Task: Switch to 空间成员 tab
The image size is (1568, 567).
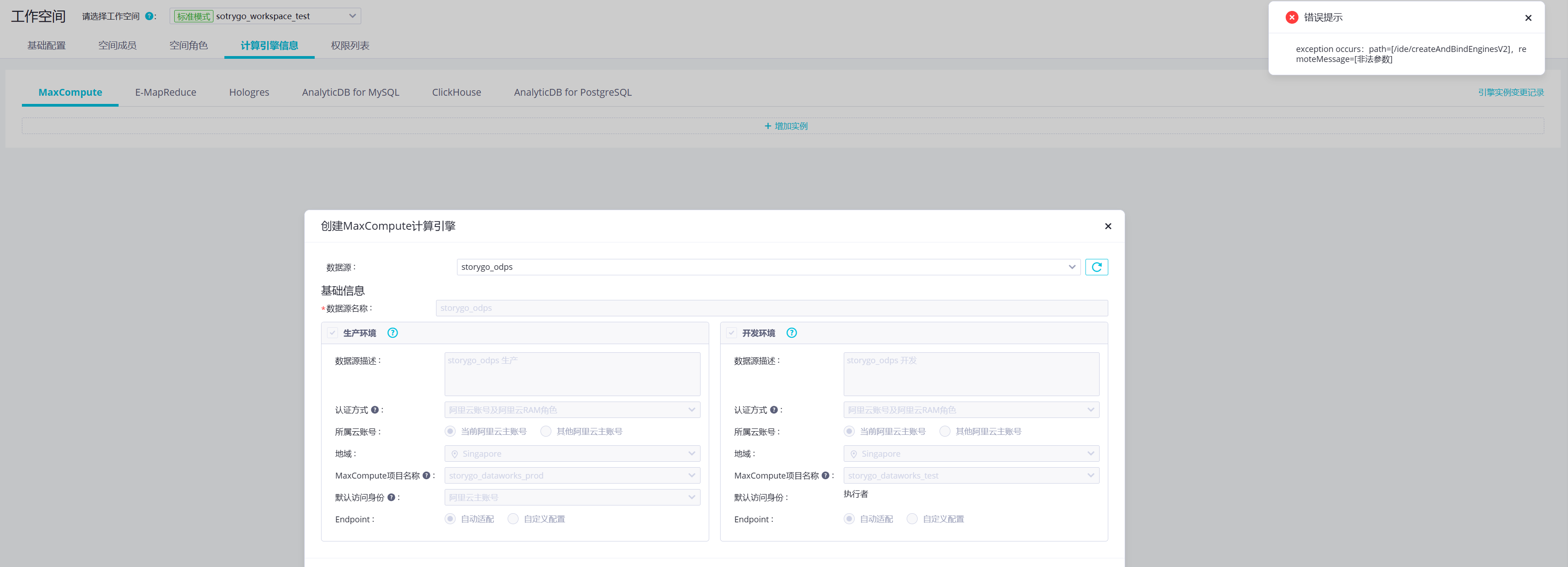Action: click(118, 46)
